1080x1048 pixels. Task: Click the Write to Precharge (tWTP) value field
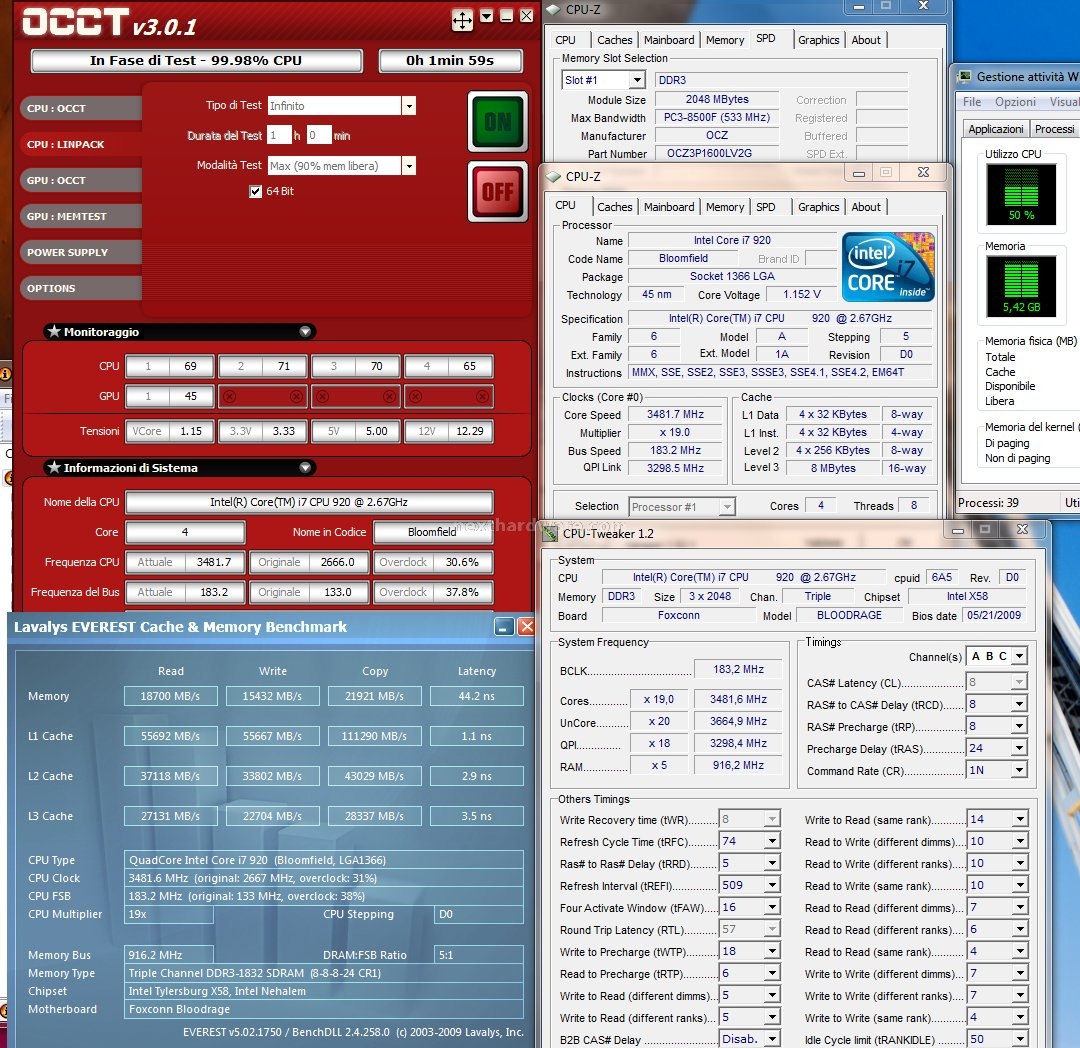click(x=742, y=951)
